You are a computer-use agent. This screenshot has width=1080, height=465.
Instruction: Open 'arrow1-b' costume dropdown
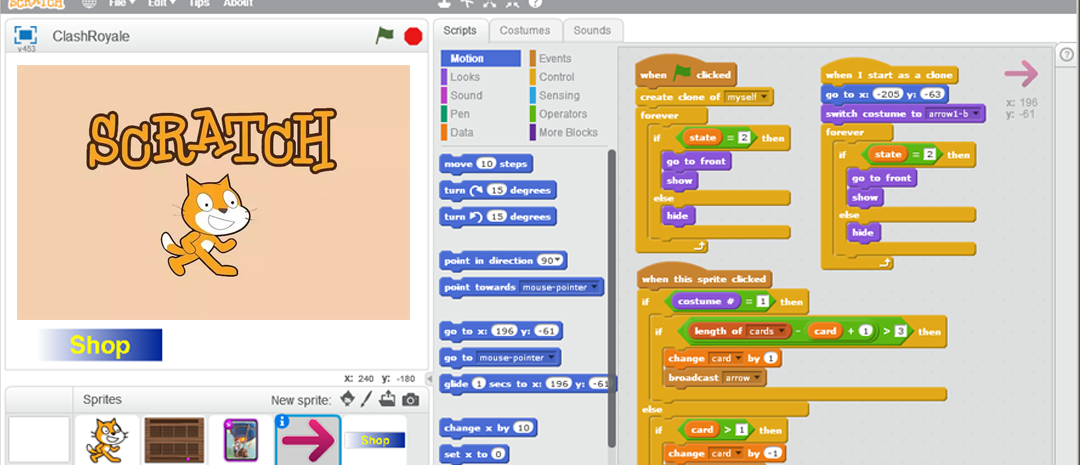[954, 114]
